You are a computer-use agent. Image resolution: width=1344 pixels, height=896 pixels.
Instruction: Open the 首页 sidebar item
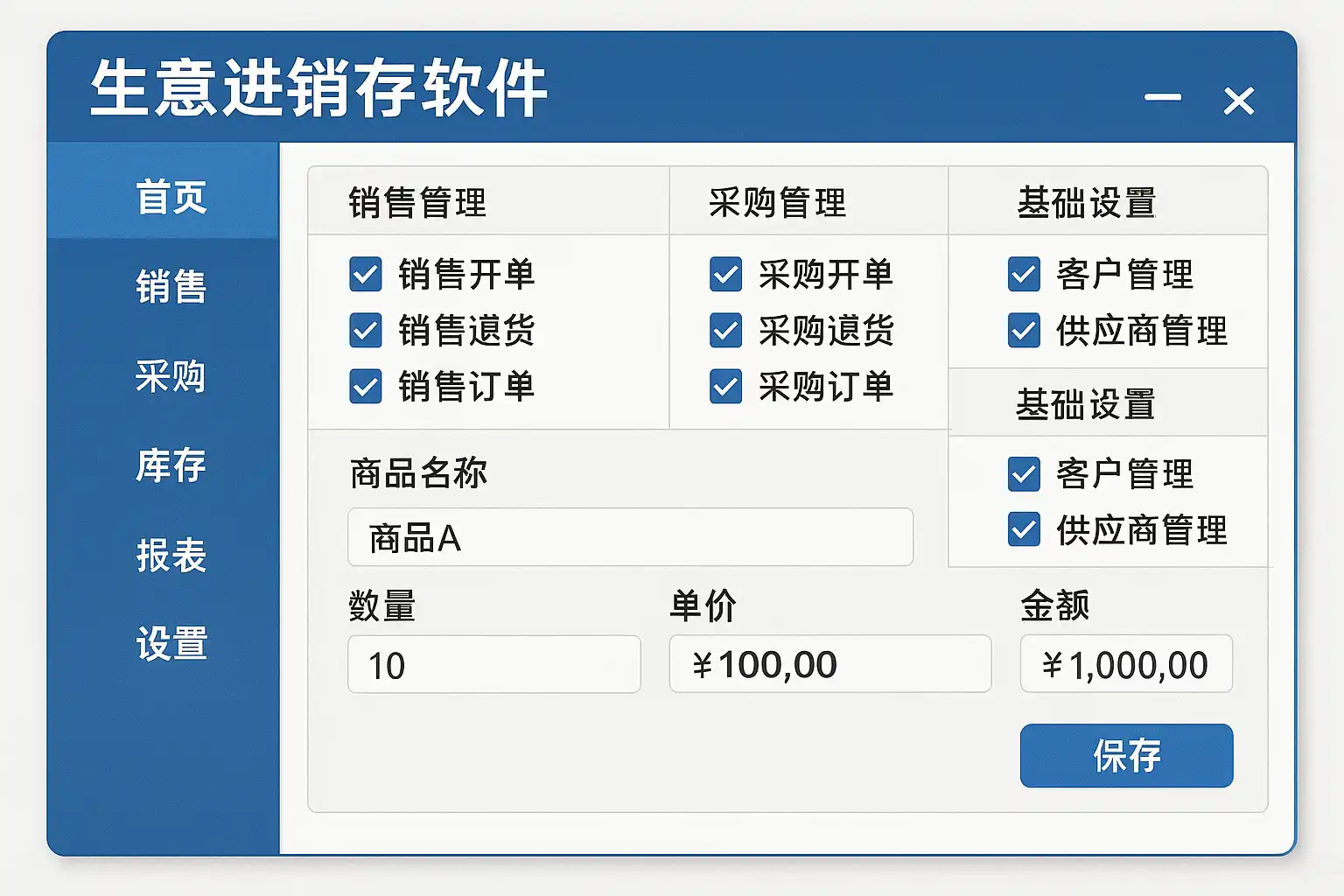point(171,197)
